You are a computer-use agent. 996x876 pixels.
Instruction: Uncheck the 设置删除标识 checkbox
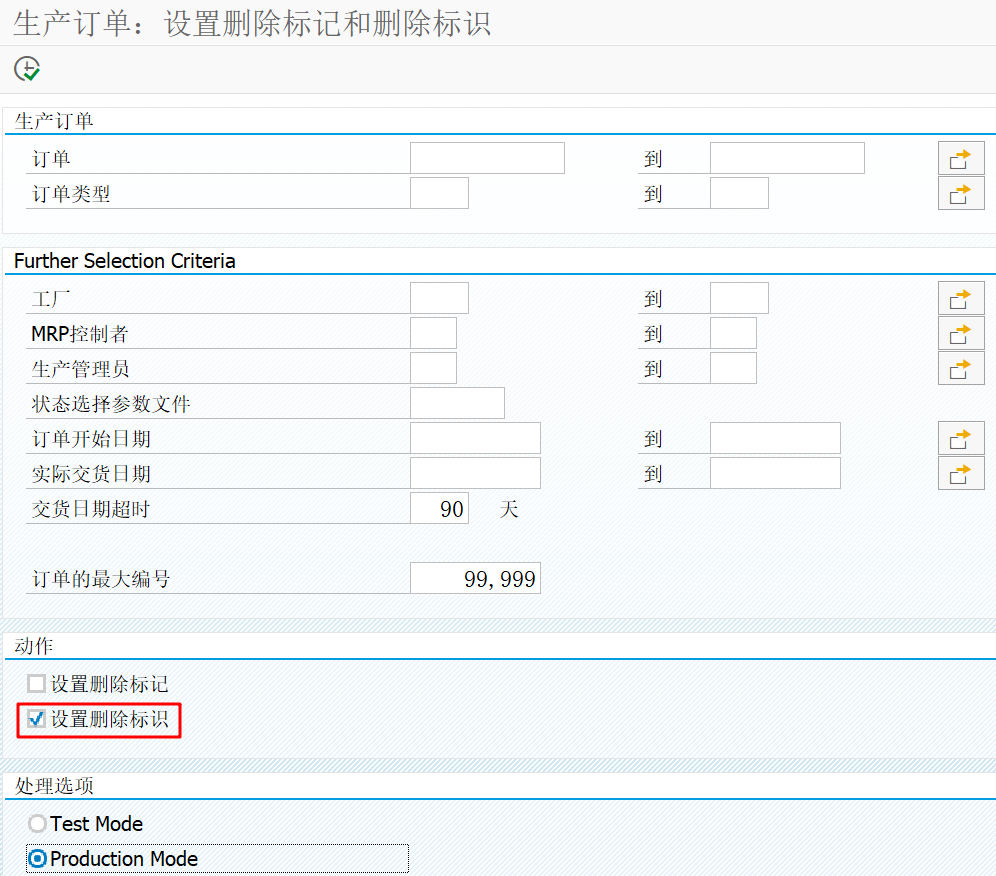35,719
